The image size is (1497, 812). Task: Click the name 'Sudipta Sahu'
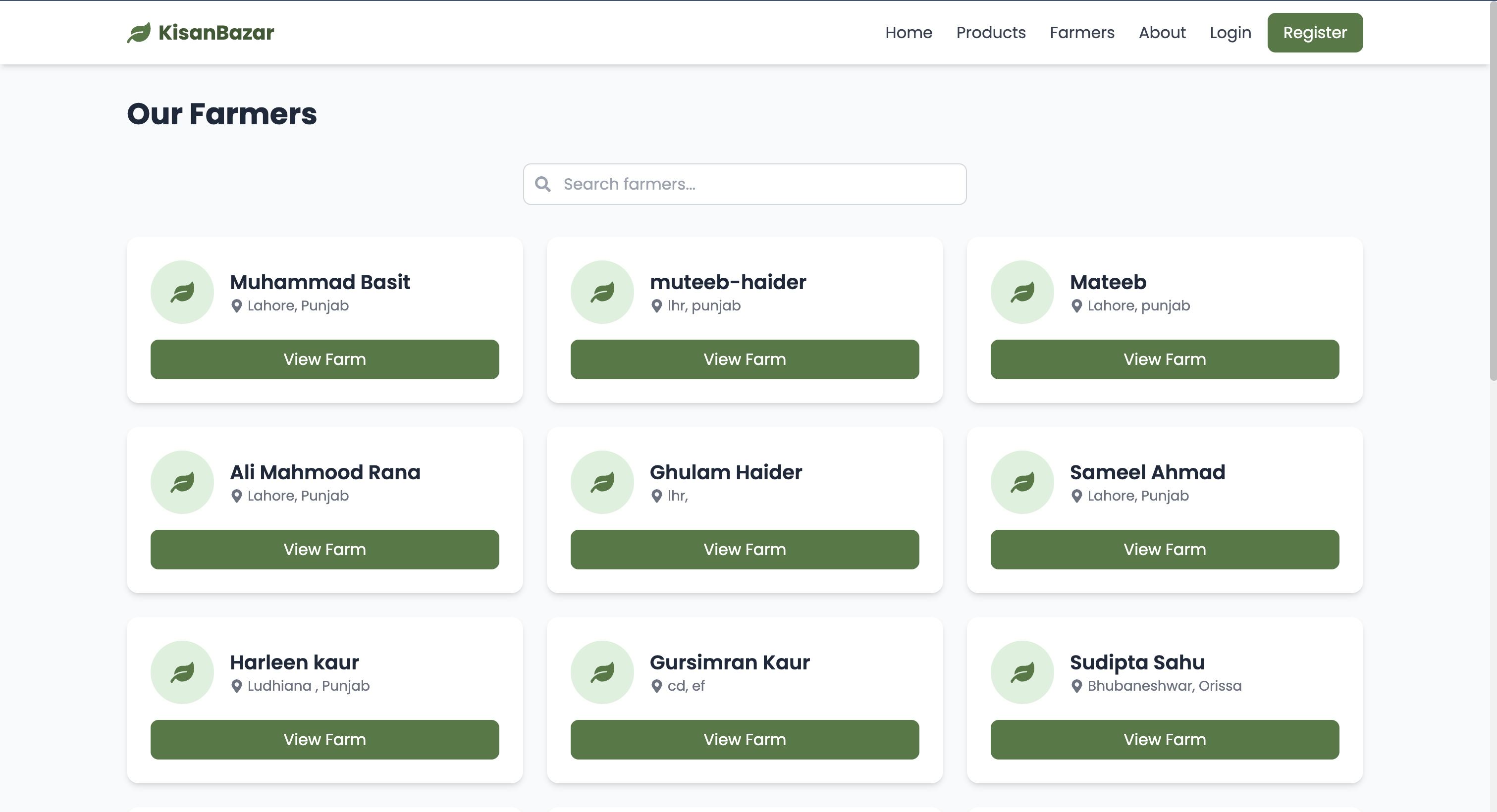[x=1137, y=663]
